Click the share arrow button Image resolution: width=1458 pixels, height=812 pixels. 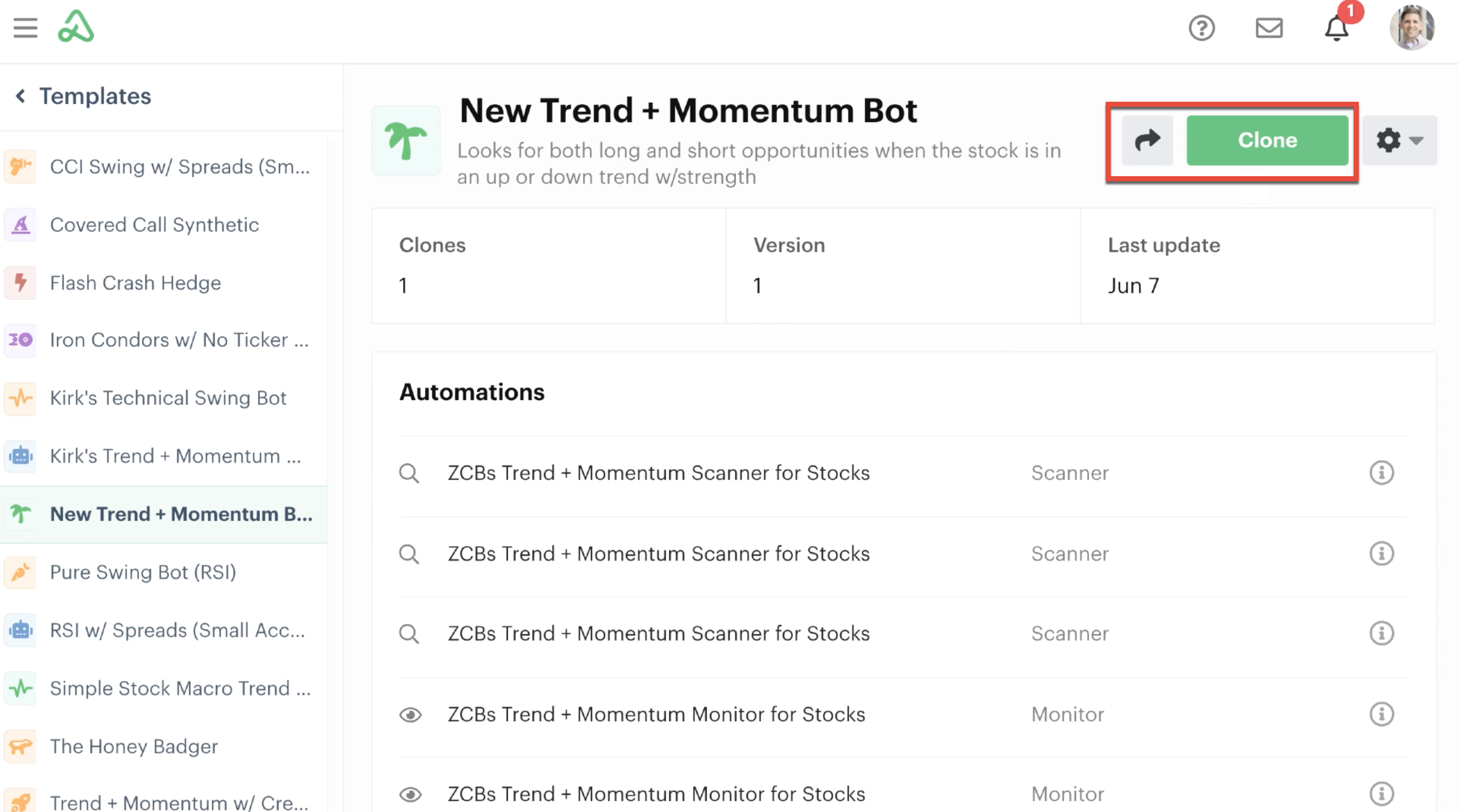[x=1147, y=140]
